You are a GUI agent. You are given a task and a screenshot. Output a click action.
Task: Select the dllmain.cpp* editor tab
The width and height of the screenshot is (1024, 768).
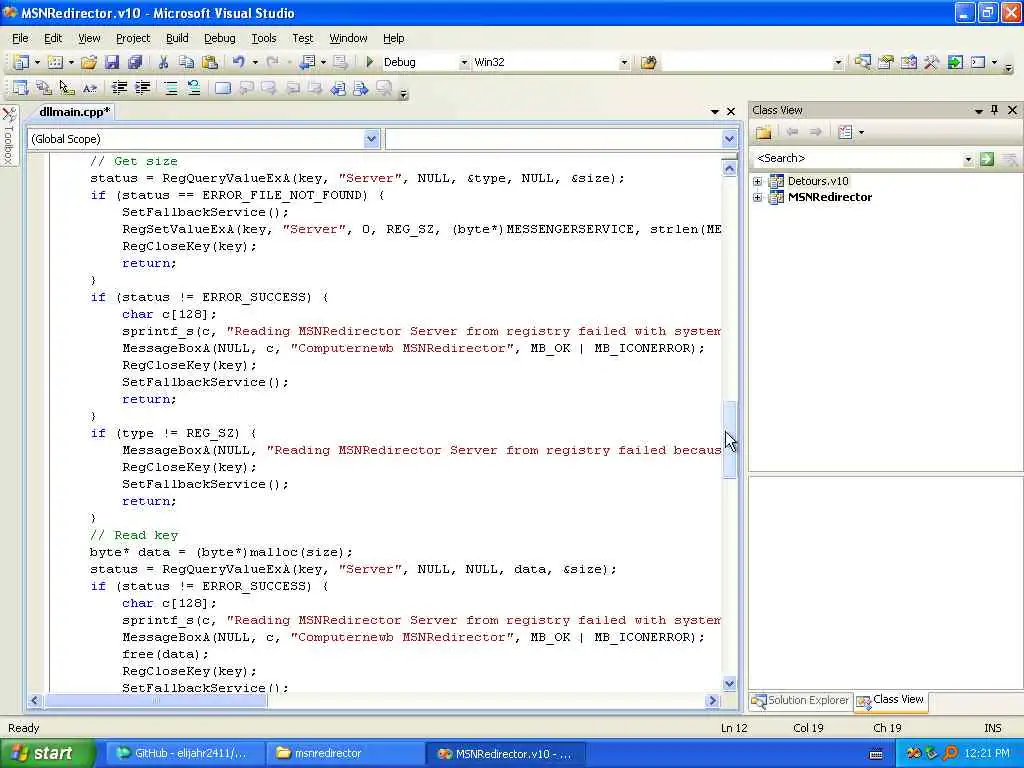pyautogui.click(x=74, y=112)
